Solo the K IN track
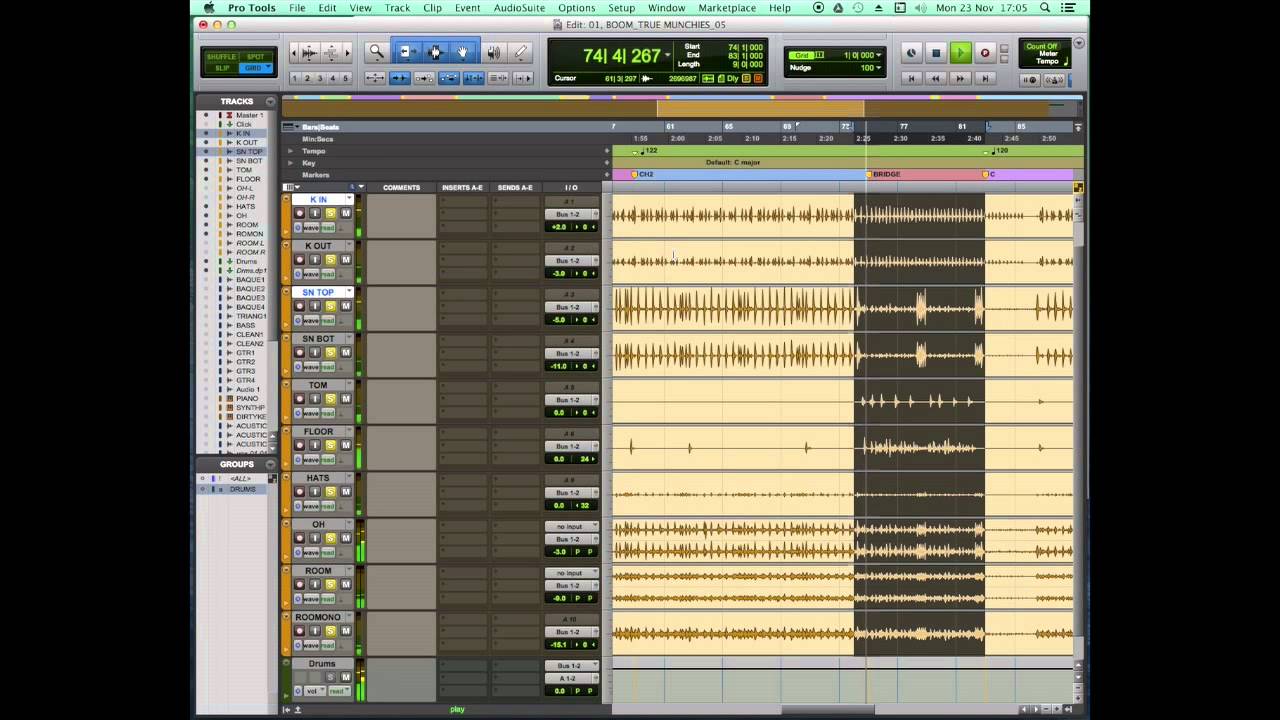The image size is (1280, 720). (331, 214)
